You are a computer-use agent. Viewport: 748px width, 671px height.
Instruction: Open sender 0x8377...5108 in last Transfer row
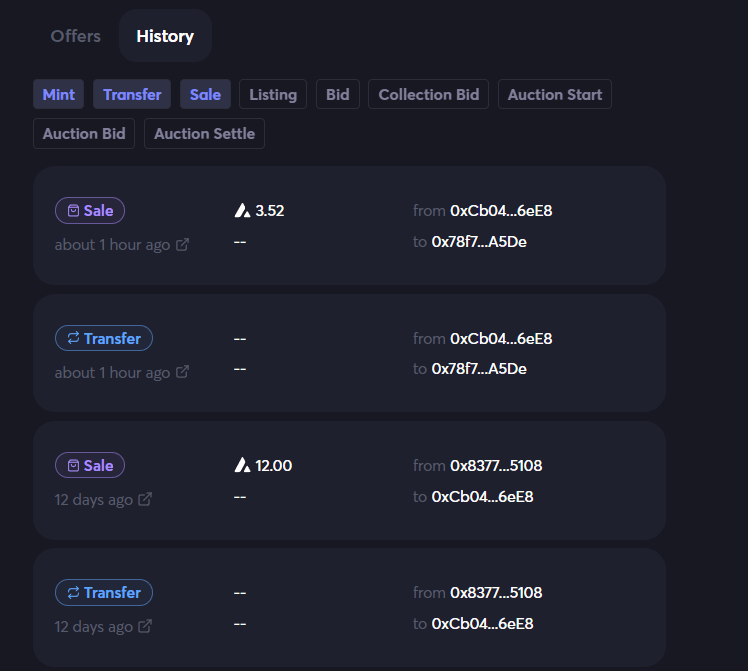[x=496, y=592]
